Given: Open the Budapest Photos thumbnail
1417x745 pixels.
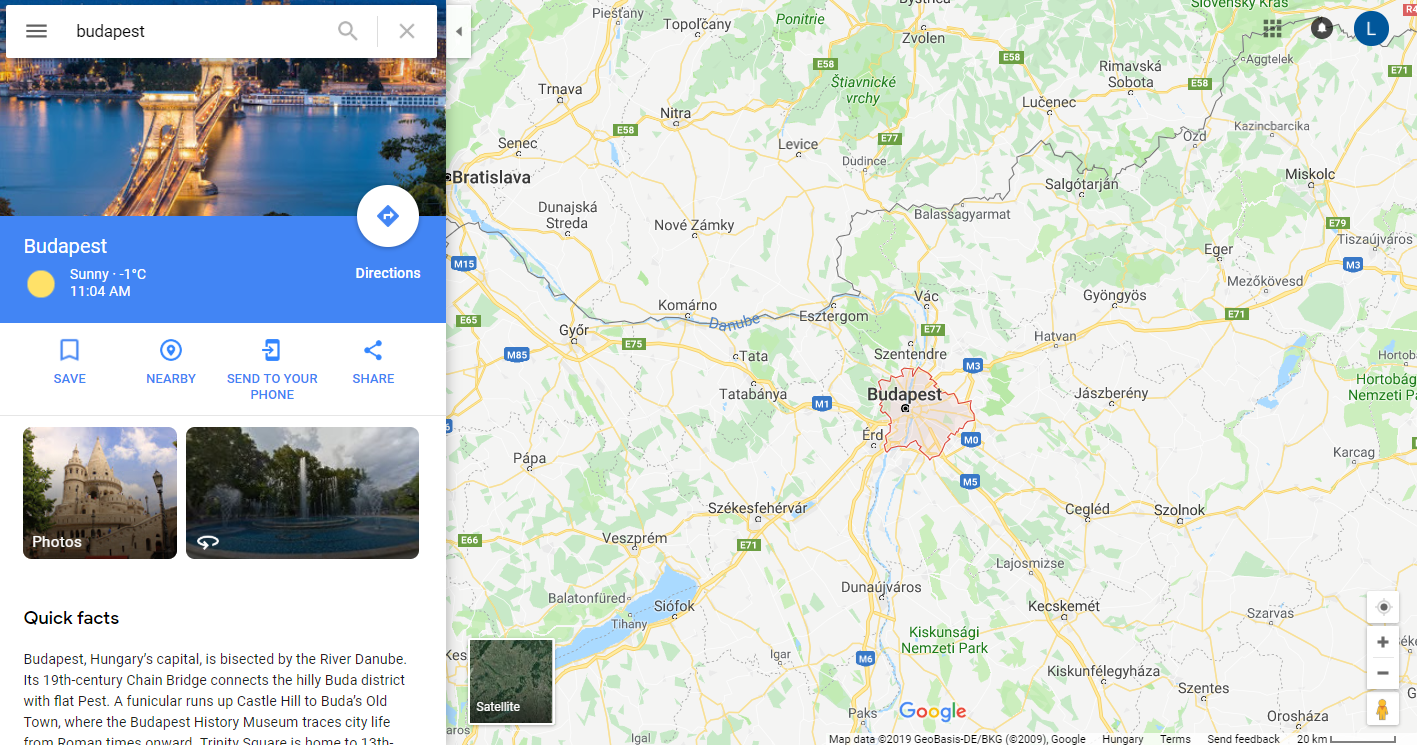Looking at the screenshot, I should tap(100, 493).
